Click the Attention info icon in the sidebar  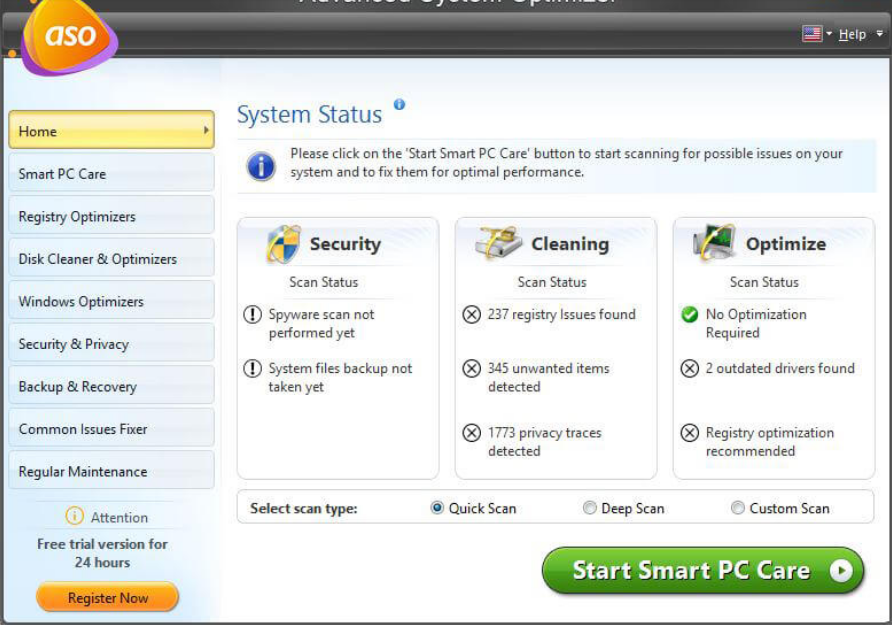(75, 516)
